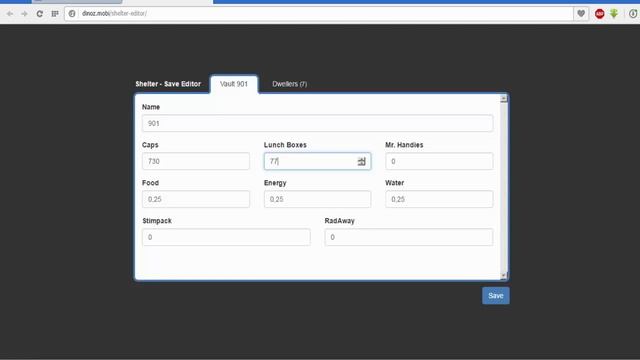Click the panel scrollbar down arrow
Image resolution: width=640 pixels, height=360 pixels.
(504, 276)
